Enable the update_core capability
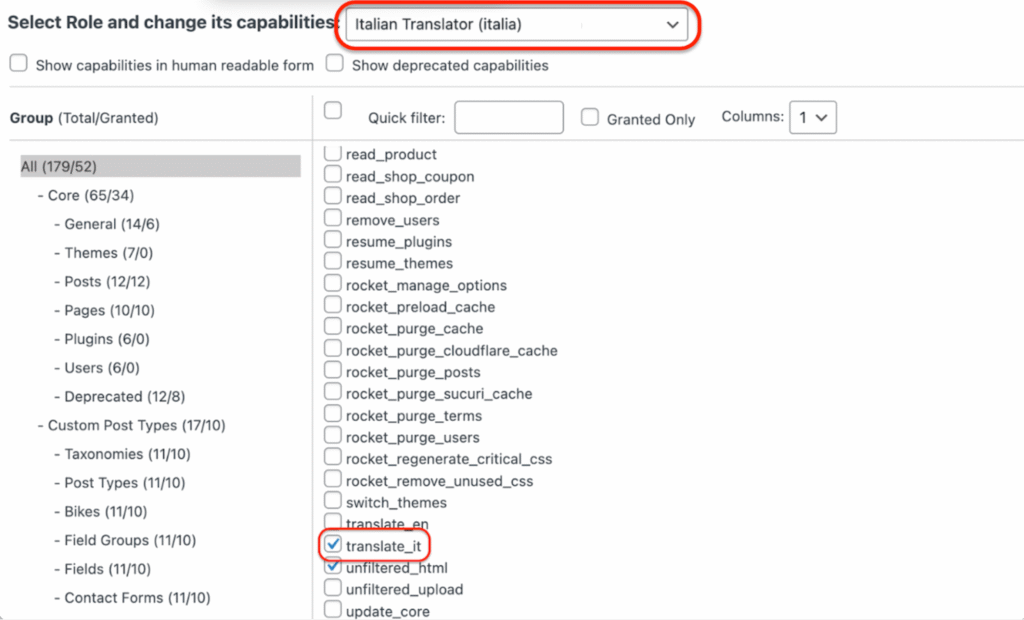Screen dimensions: 1024x620 click(333, 610)
